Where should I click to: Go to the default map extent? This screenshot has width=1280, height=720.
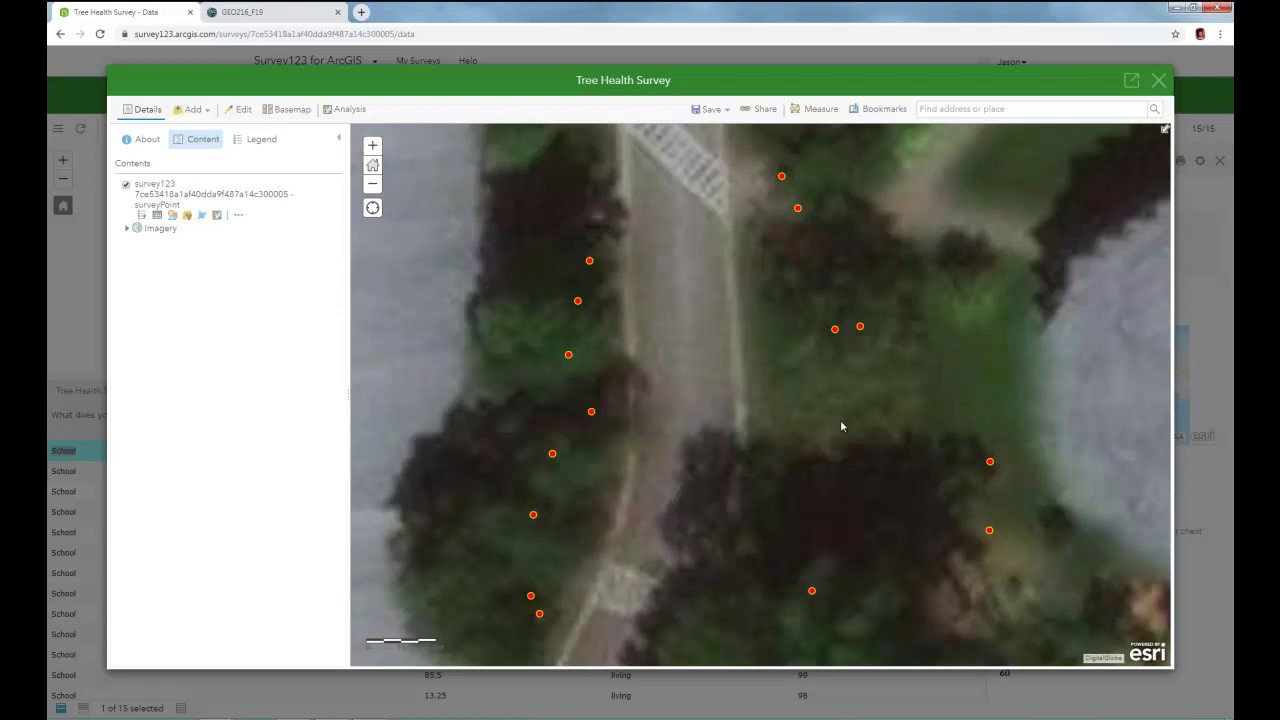tap(373, 165)
